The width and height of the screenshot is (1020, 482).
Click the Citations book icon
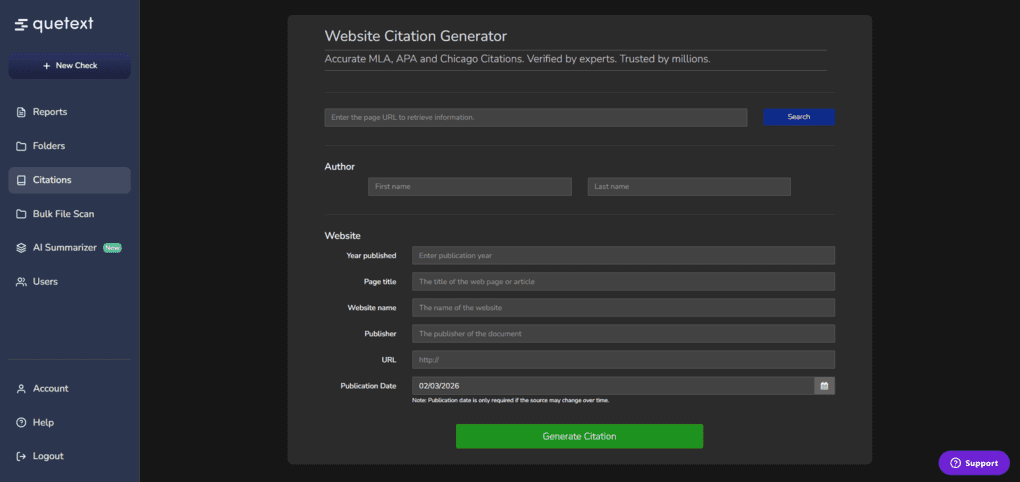pos(21,180)
